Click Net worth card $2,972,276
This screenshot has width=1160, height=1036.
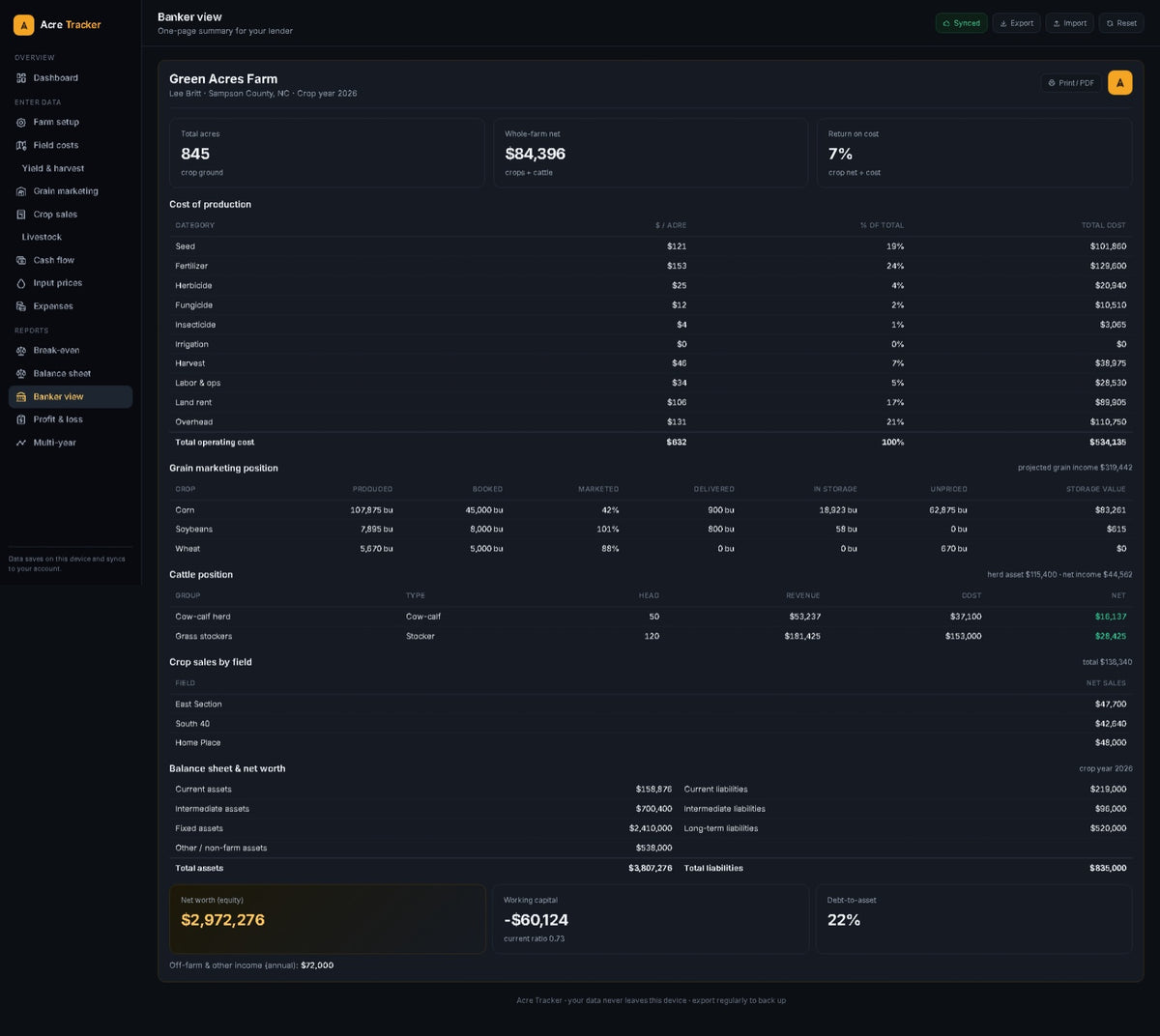[x=328, y=919]
